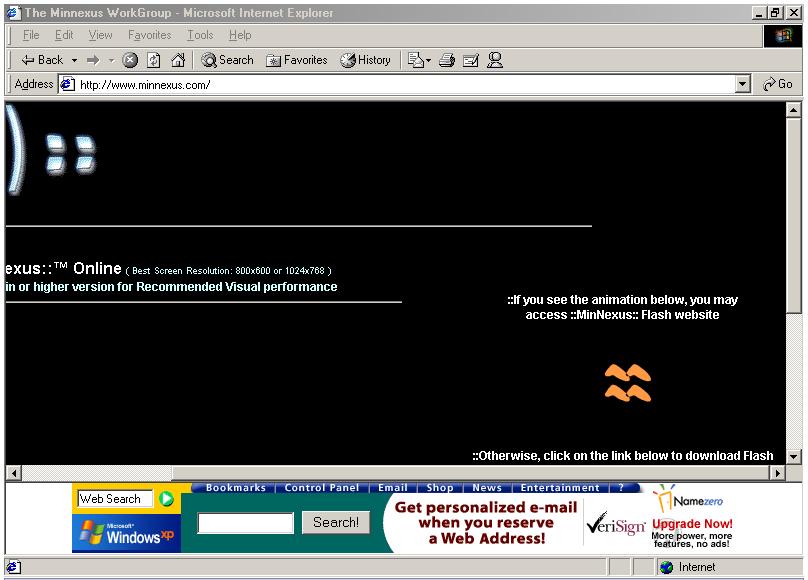Open the Messenger person icon
Viewport: 808px width, 580px height.
495,60
